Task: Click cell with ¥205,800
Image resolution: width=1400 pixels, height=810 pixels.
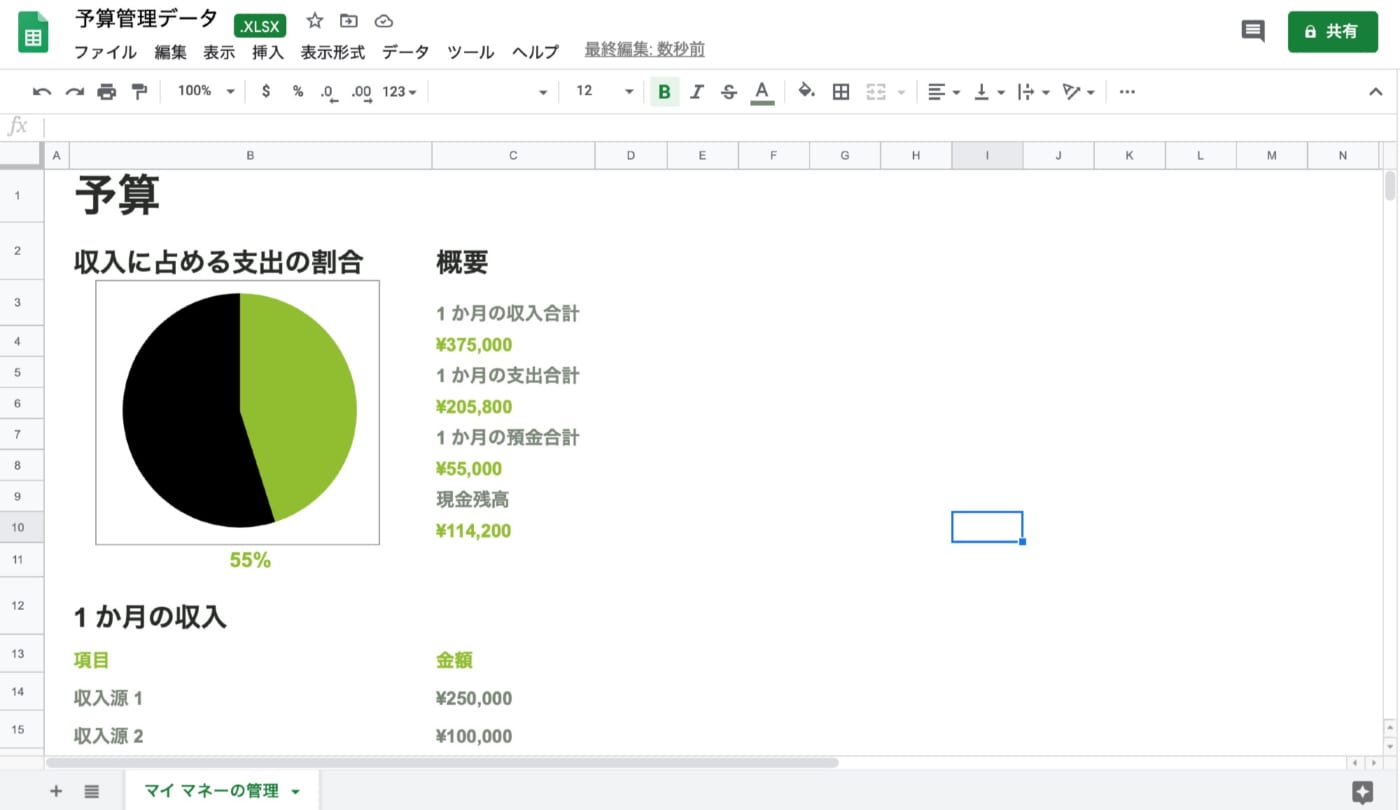Action: pos(513,407)
